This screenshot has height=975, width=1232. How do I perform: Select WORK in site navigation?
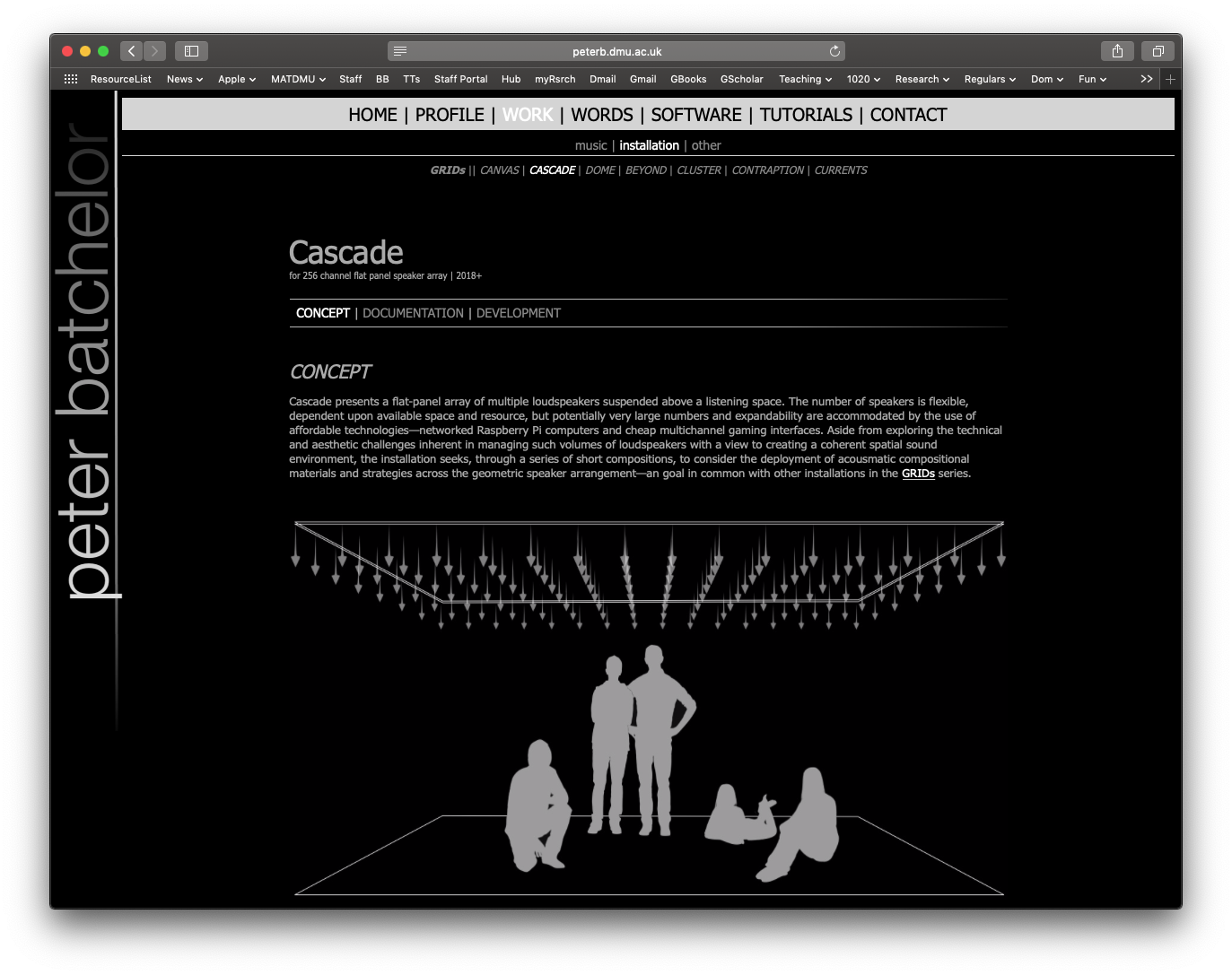[x=528, y=115]
